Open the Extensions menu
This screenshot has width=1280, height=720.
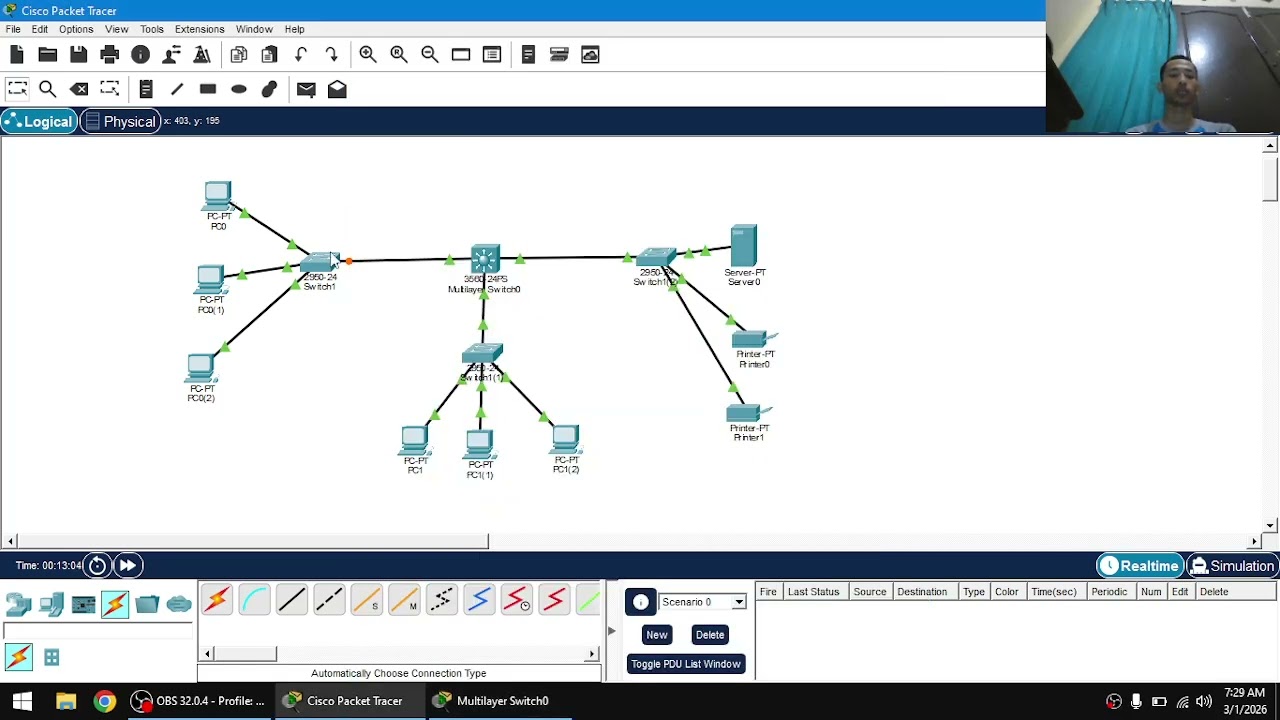pos(199,29)
